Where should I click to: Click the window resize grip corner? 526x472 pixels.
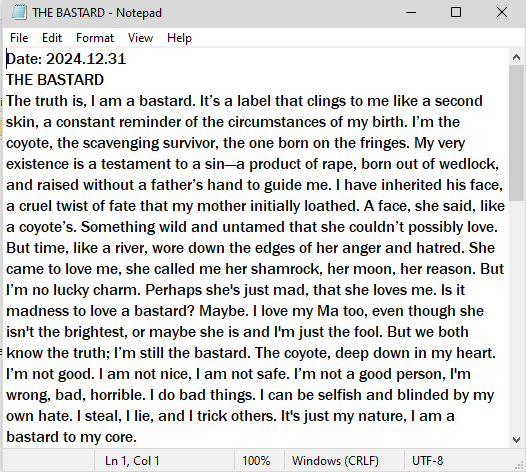click(519, 465)
